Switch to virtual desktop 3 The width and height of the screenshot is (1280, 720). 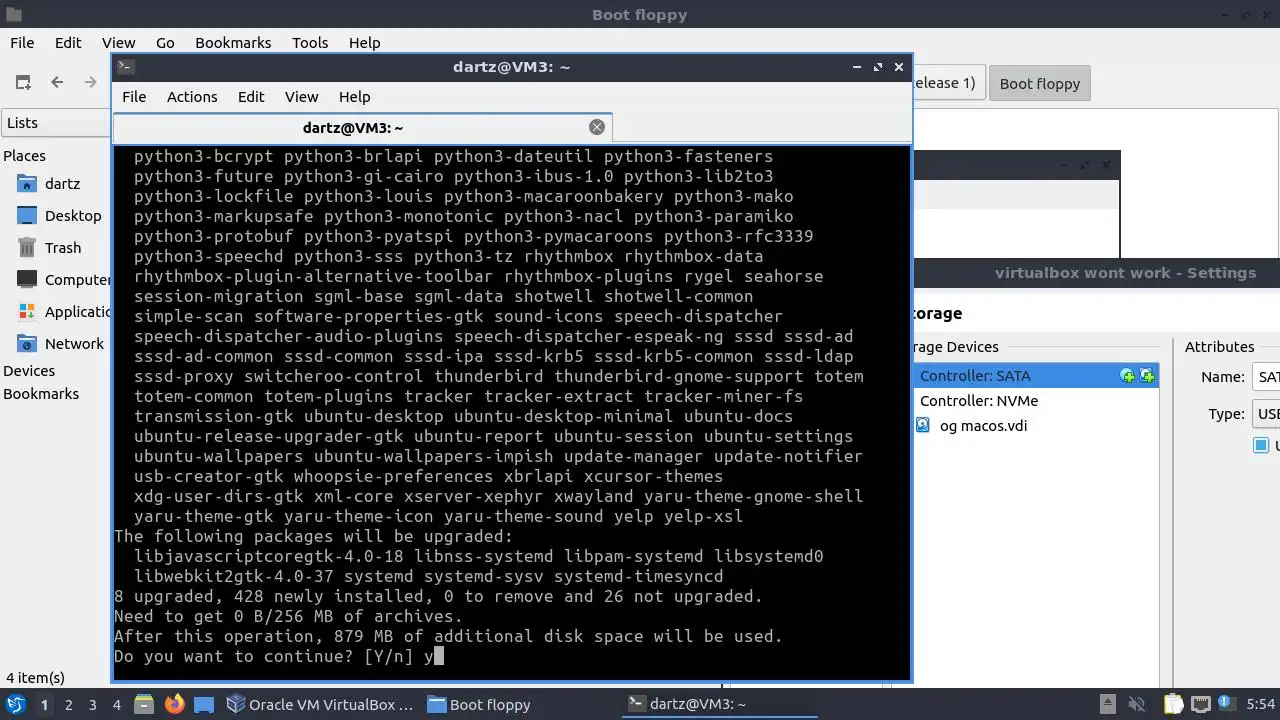[92, 704]
